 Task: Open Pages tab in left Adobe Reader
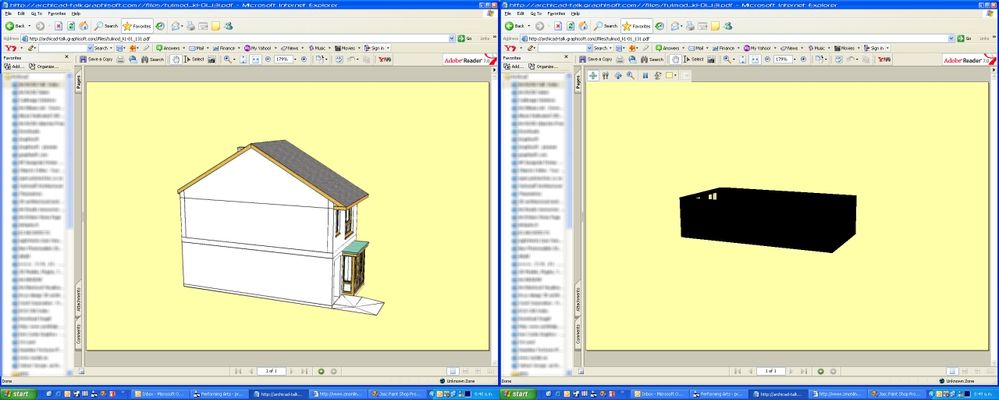click(79, 83)
